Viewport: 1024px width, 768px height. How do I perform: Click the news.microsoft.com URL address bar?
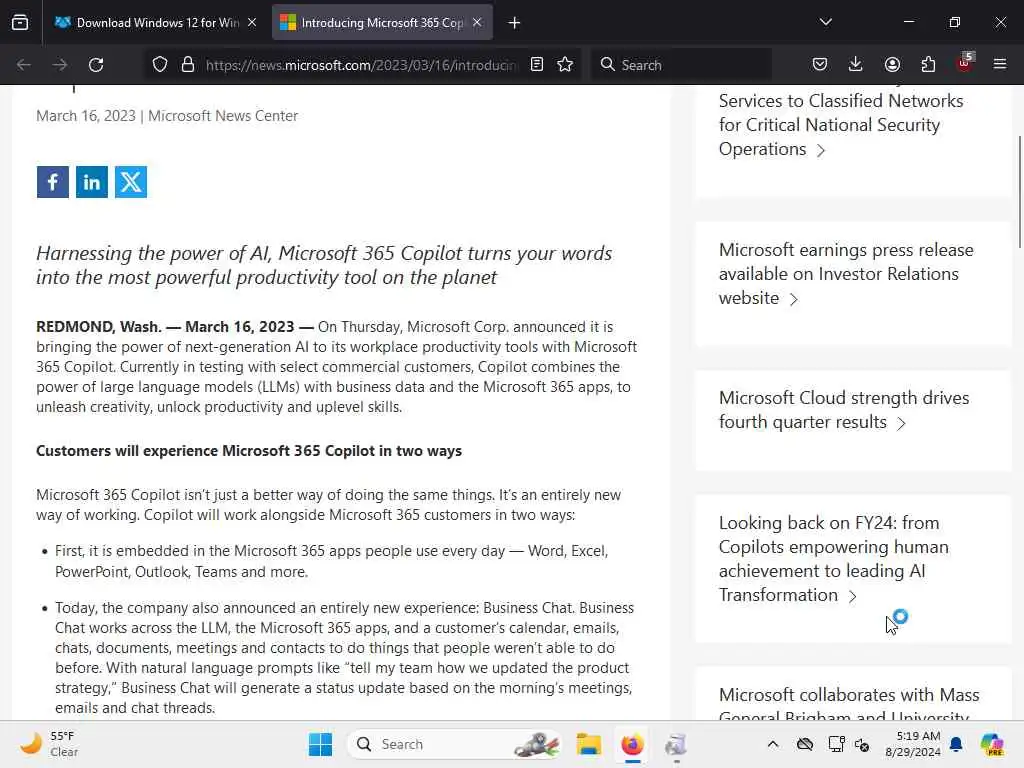pyautogui.click(x=360, y=65)
